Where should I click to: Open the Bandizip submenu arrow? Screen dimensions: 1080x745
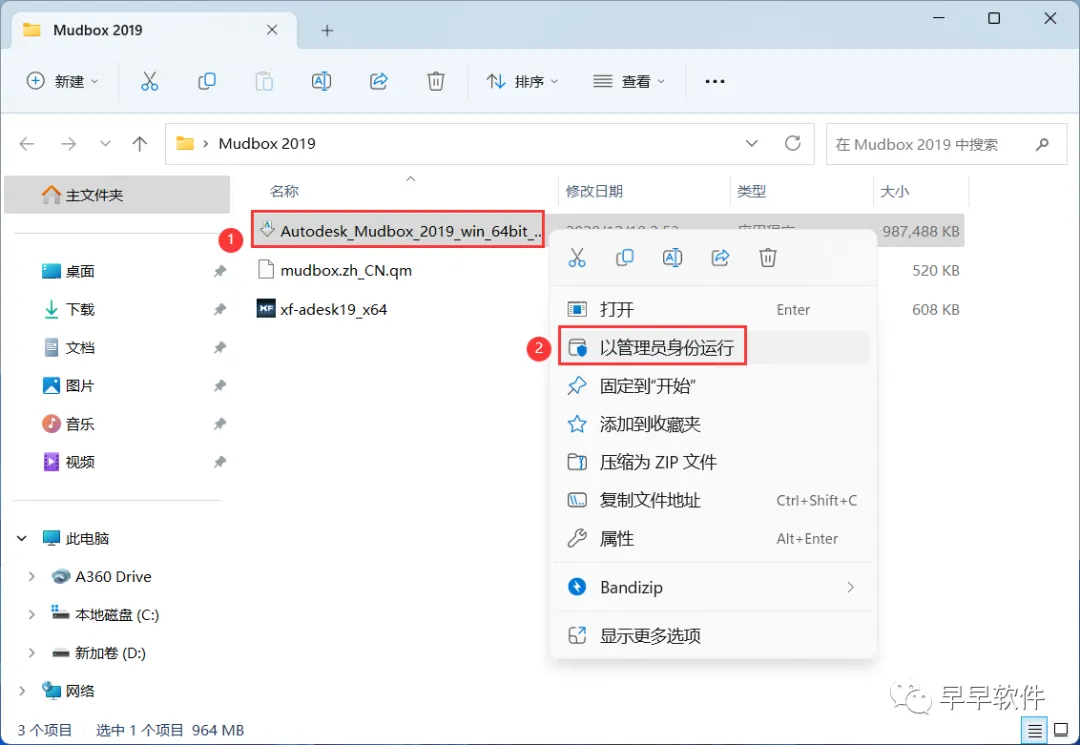click(x=851, y=587)
